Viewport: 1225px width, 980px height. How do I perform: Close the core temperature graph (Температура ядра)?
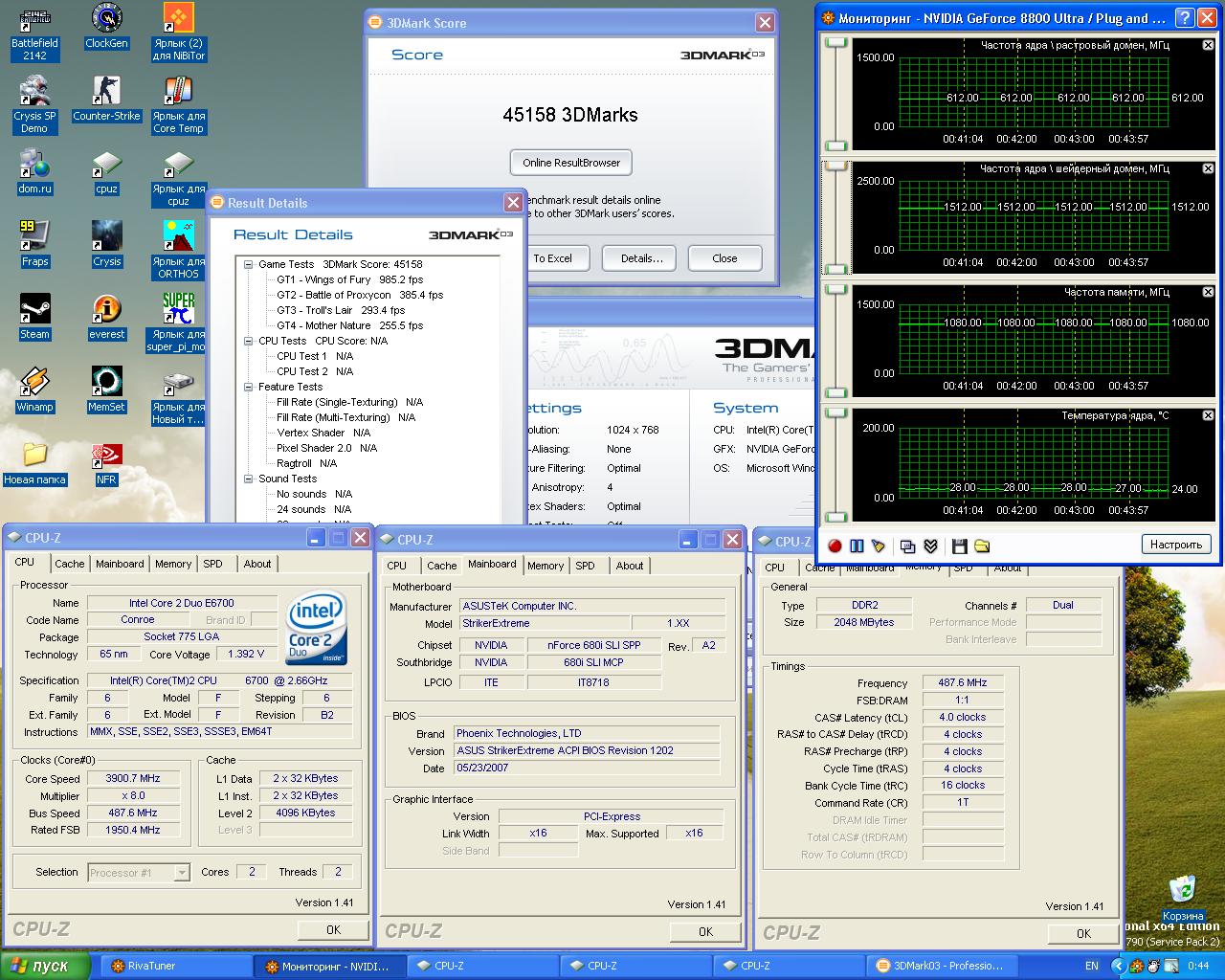click(x=1208, y=415)
